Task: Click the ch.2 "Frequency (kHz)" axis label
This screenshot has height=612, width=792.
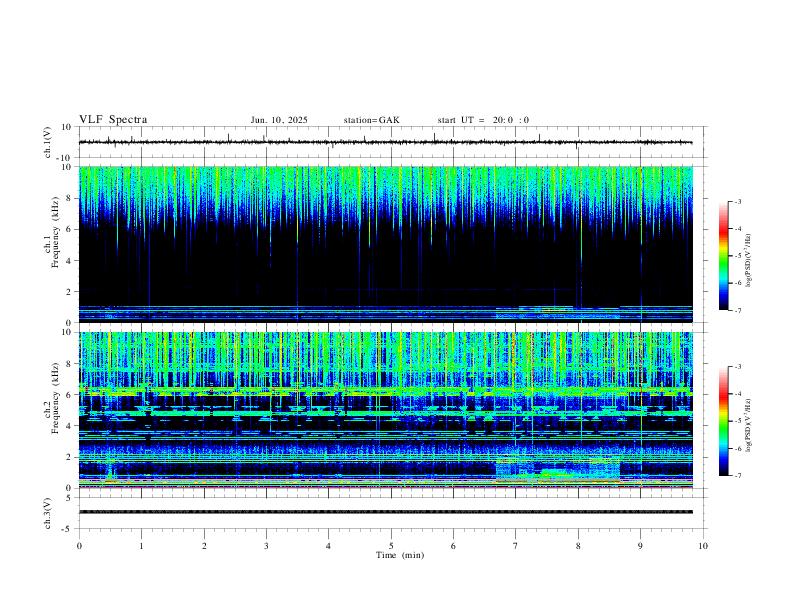Action: (55, 397)
